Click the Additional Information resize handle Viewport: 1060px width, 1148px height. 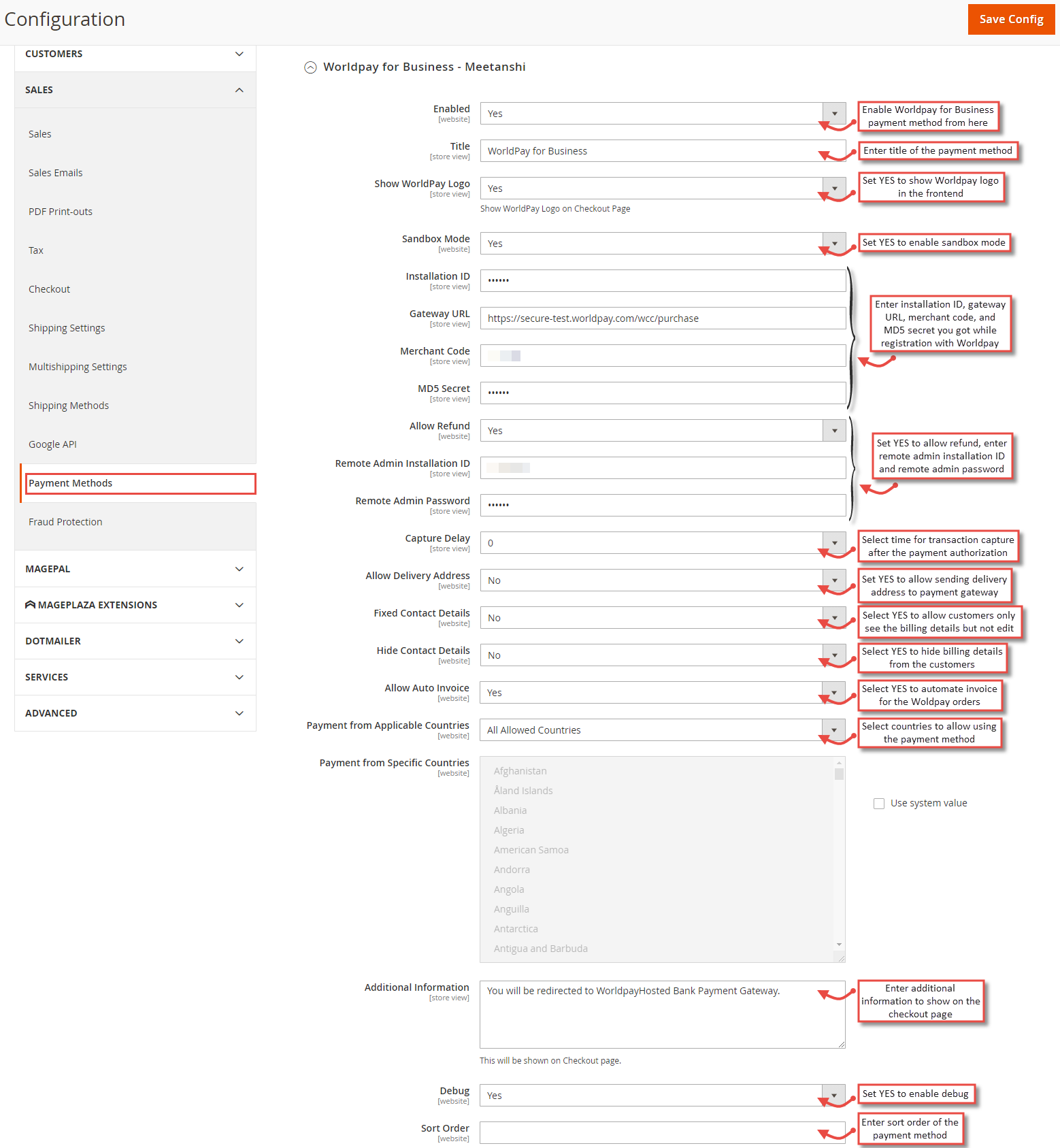pyautogui.click(x=841, y=1044)
